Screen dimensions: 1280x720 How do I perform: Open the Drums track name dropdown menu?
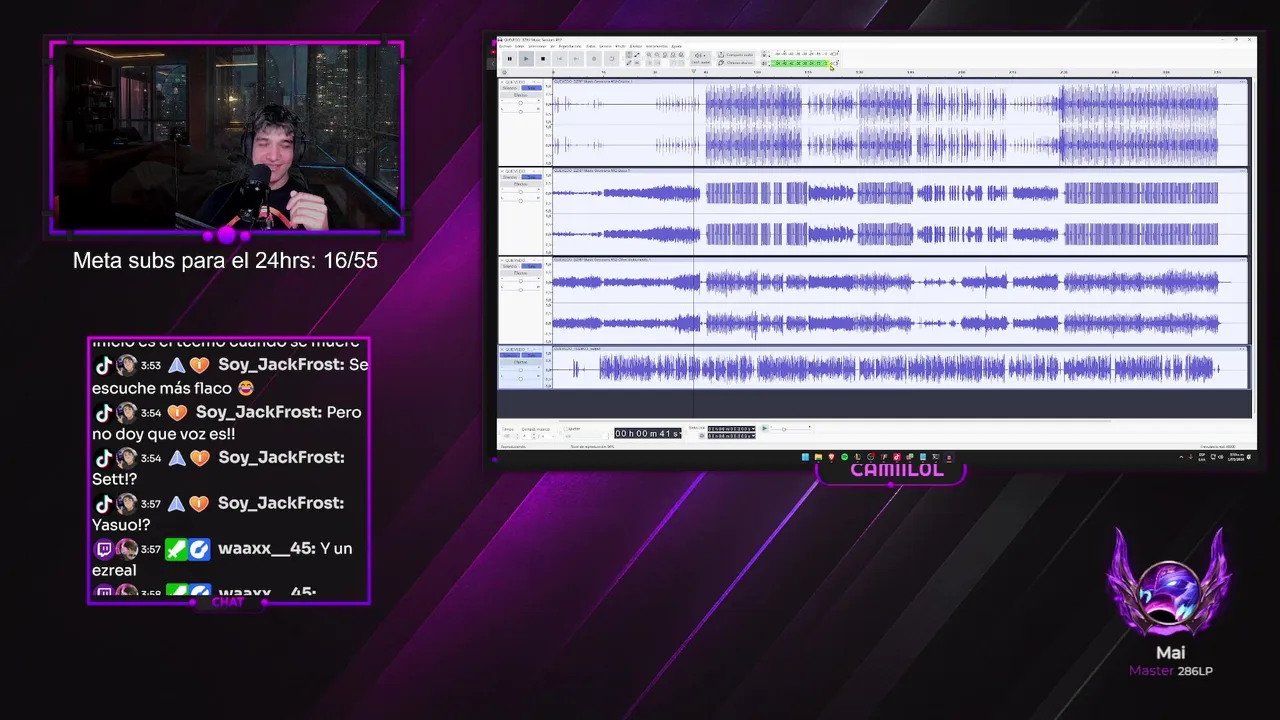516,82
